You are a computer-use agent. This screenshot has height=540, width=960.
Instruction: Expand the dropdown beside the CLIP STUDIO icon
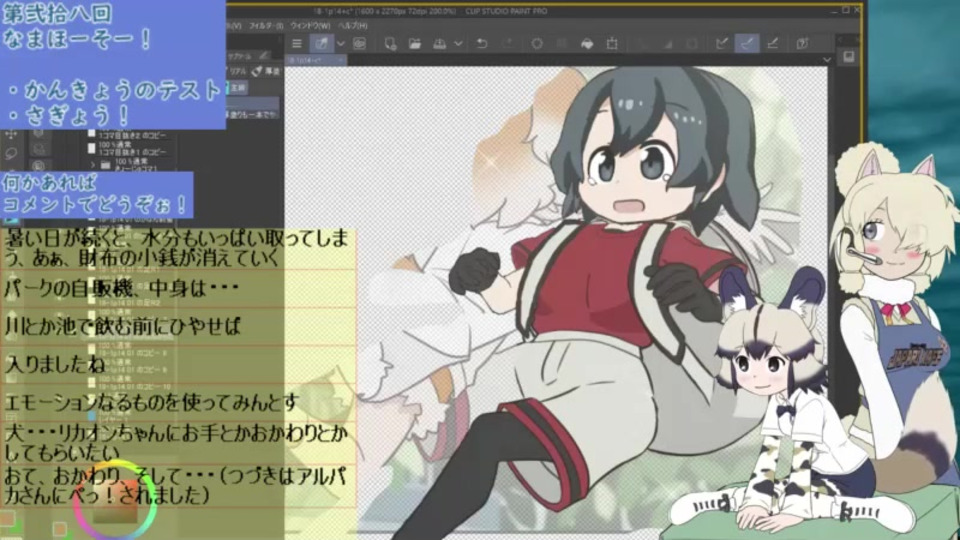[x=341, y=43]
